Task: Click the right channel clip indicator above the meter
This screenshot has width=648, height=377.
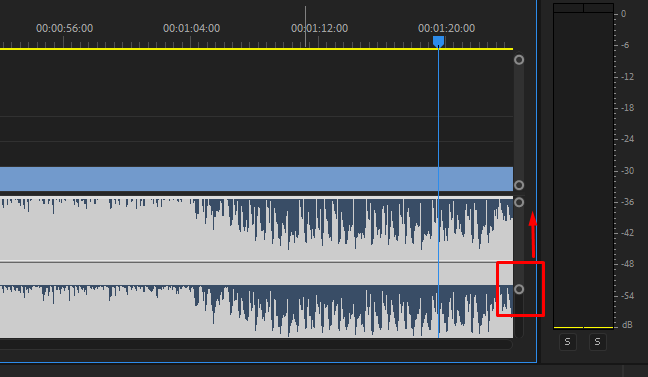Action: (x=598, y=8)
